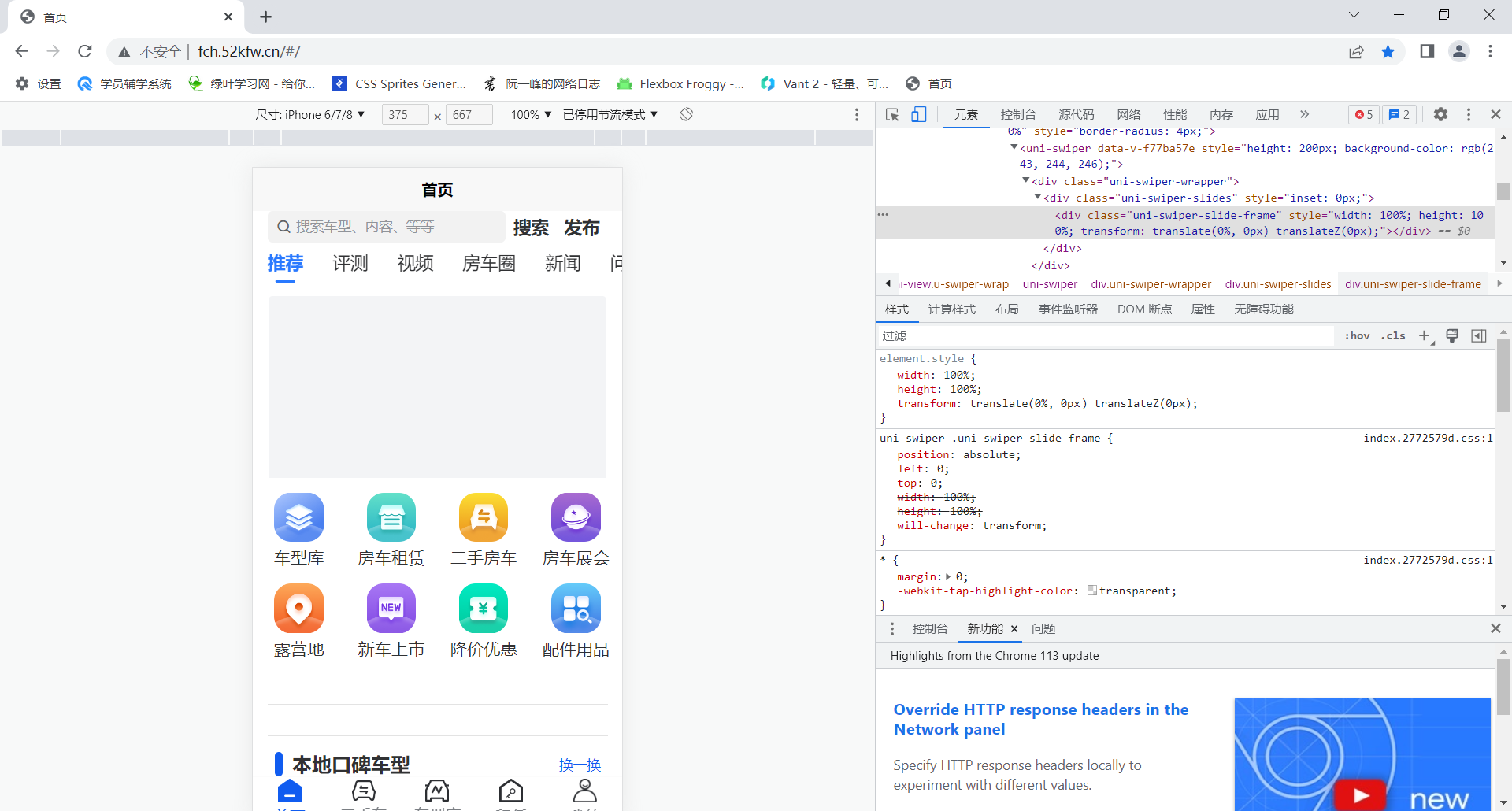Open the 房车展会 category icon
The width and height of the screenshot is (1512, 811).
click(x=576, y=517)
